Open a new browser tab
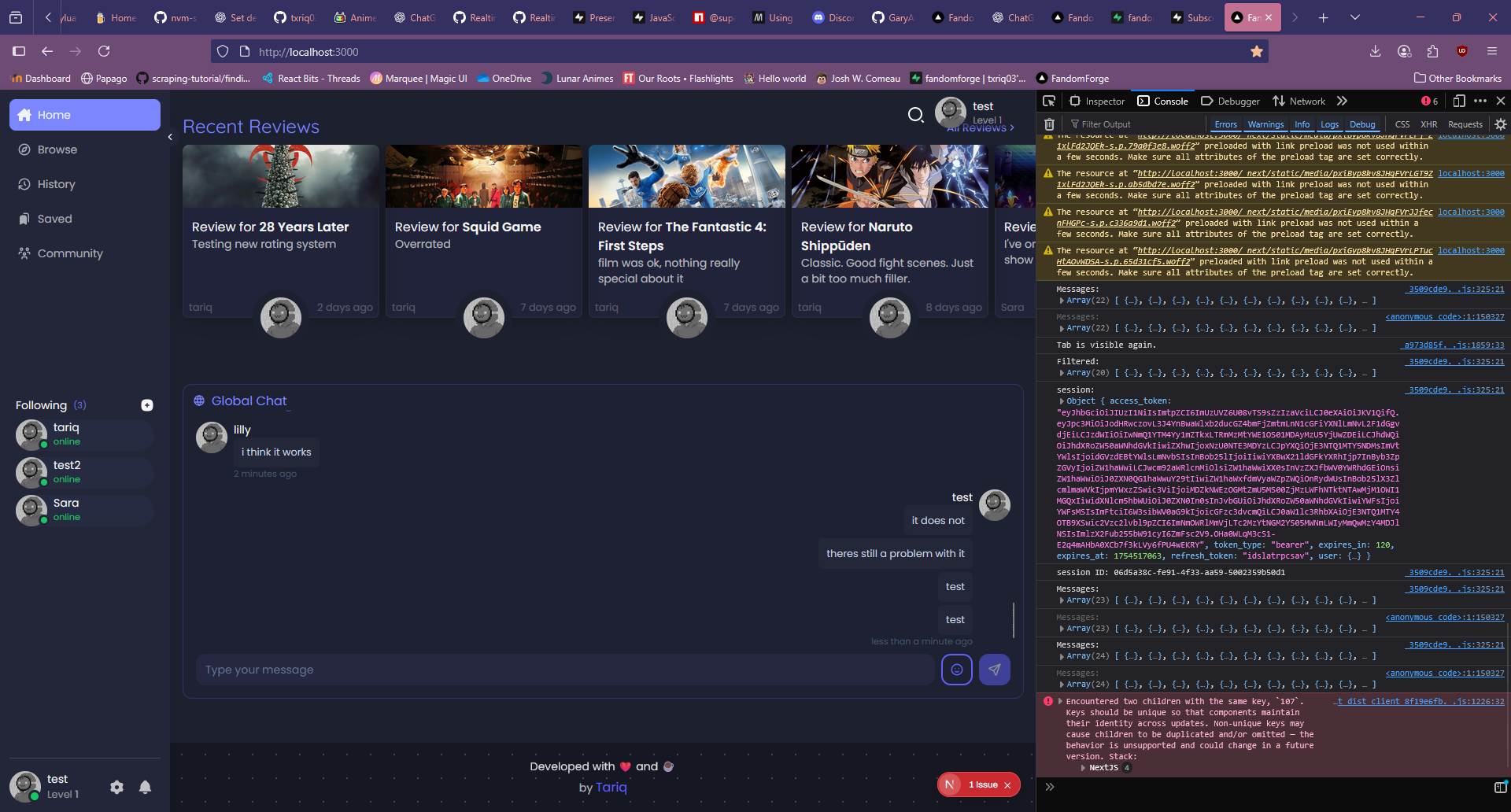The height and width of the screenshot is (812, 1511). [x=1324, y=17]
